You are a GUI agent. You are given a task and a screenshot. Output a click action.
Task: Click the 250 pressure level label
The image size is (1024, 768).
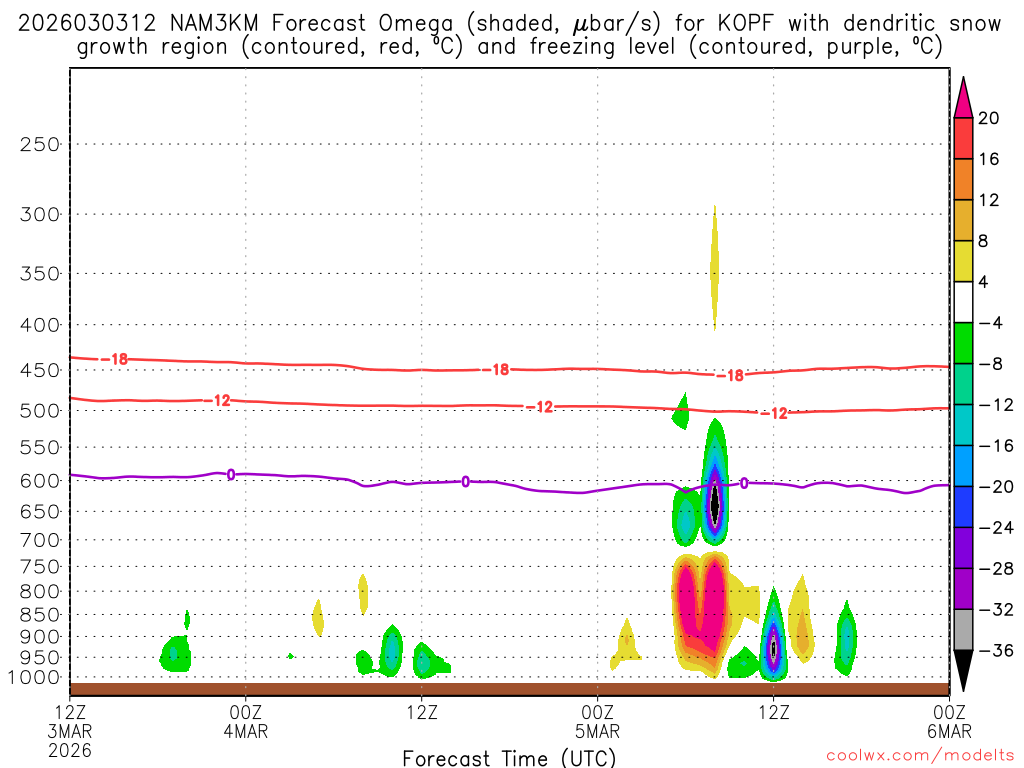pyautogui.click(x=40, y=144)
